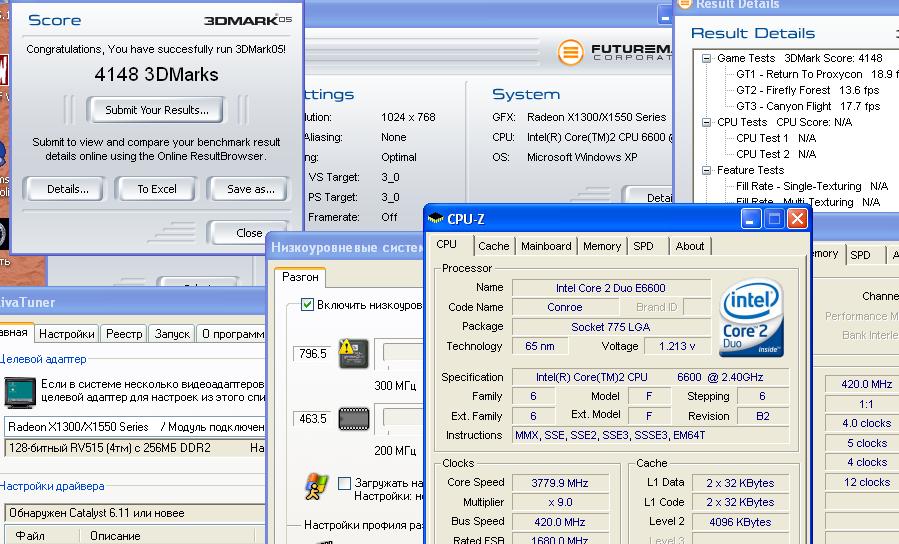Toggle load settings on Windows startup checkbox
This screenshot has width=899, height=544.
click(x=344, y=483)
